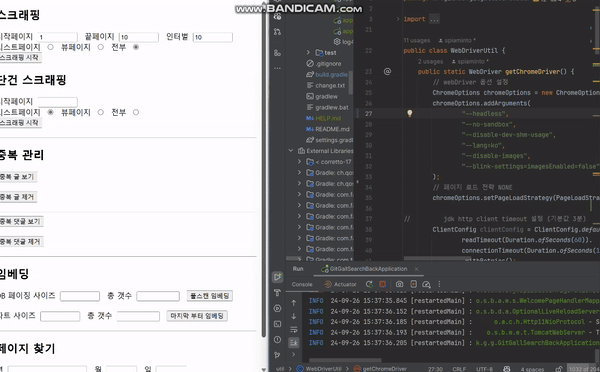Click the 중복 댓글 제거 button
The width and height of the screenshot is (600, 372).
pos(21,242)
